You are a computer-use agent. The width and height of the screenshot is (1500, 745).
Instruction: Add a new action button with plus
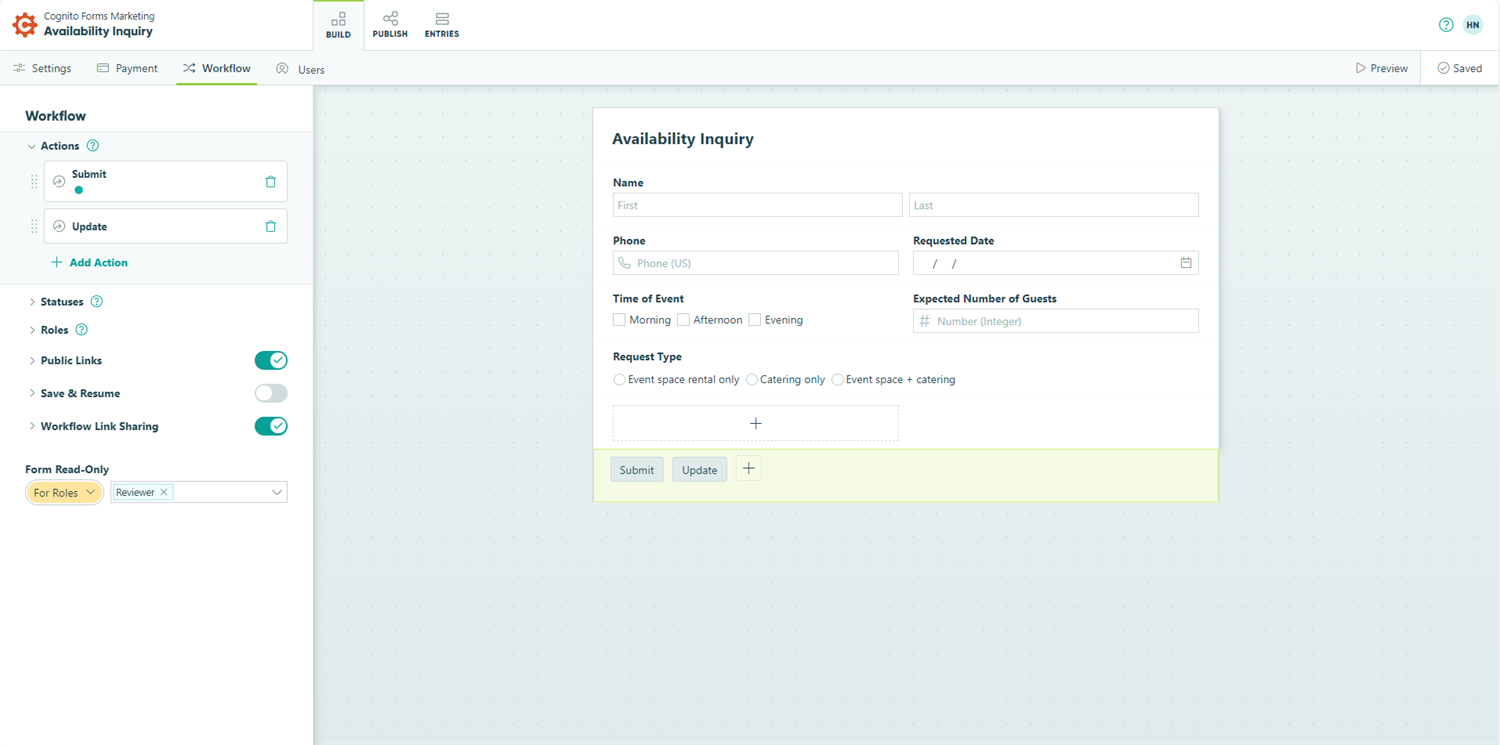click(748, 468)
